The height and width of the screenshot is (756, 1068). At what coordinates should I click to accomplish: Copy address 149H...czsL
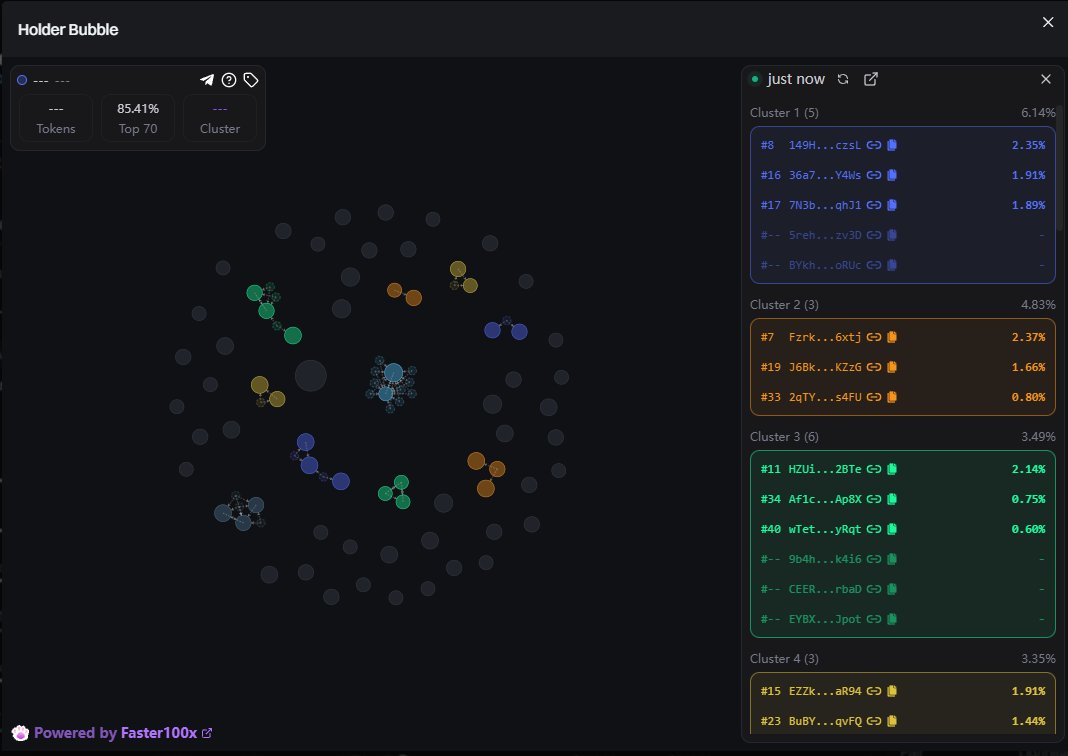892,145
